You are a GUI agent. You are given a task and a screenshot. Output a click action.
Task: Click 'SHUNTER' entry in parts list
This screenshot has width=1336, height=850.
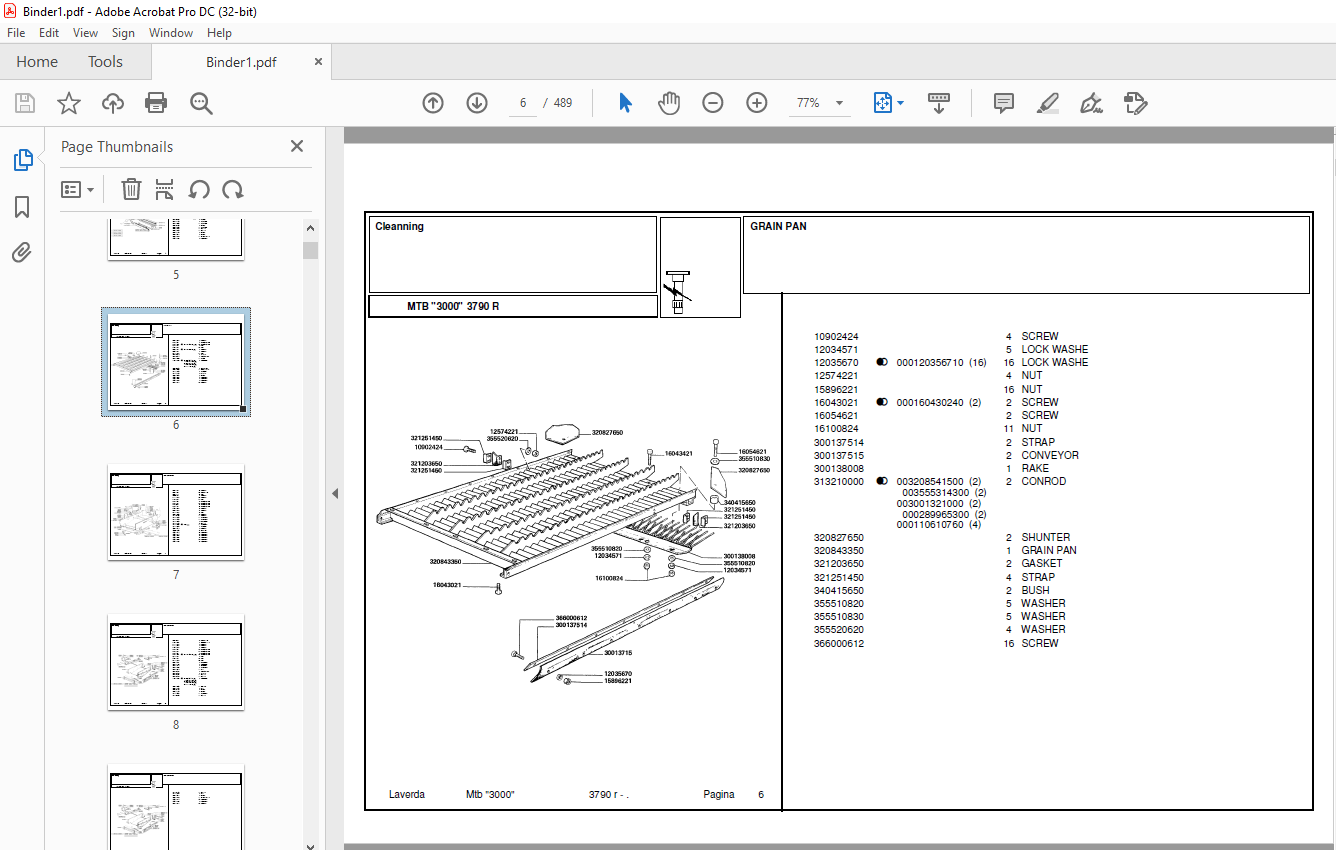coord(1046,538)
